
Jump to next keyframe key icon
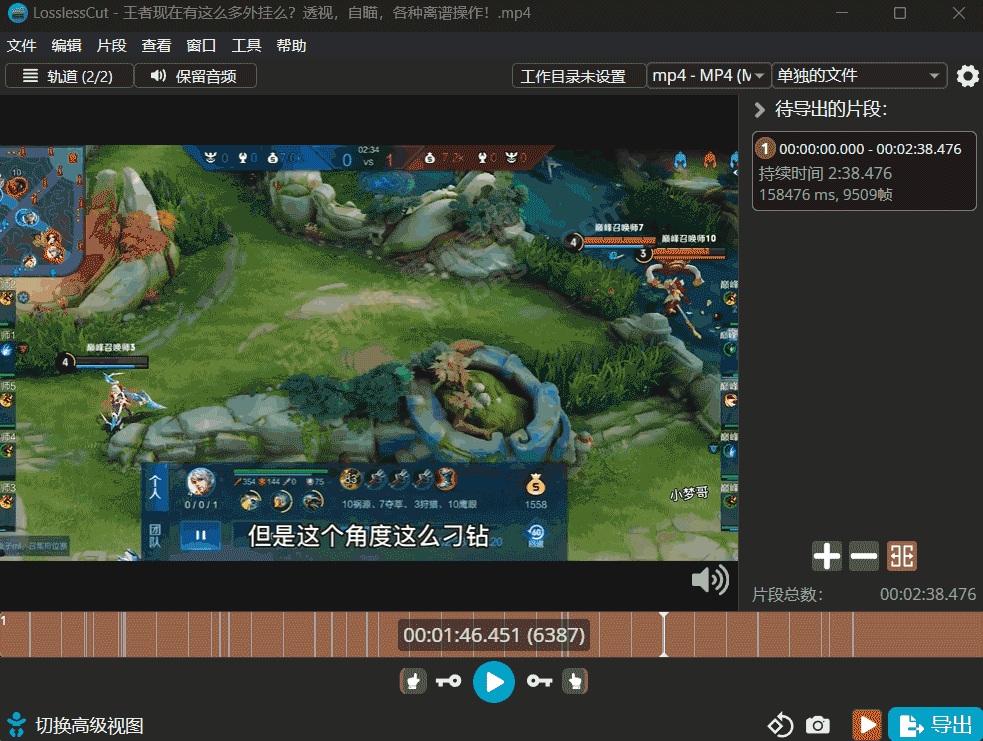click(539, 681)
